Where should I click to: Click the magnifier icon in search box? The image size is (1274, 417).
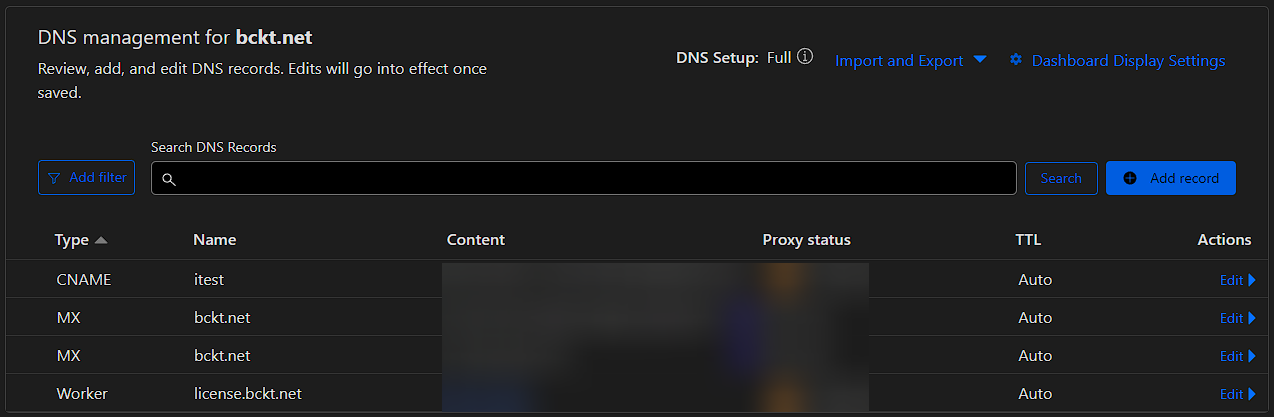(x=169, y=179)
